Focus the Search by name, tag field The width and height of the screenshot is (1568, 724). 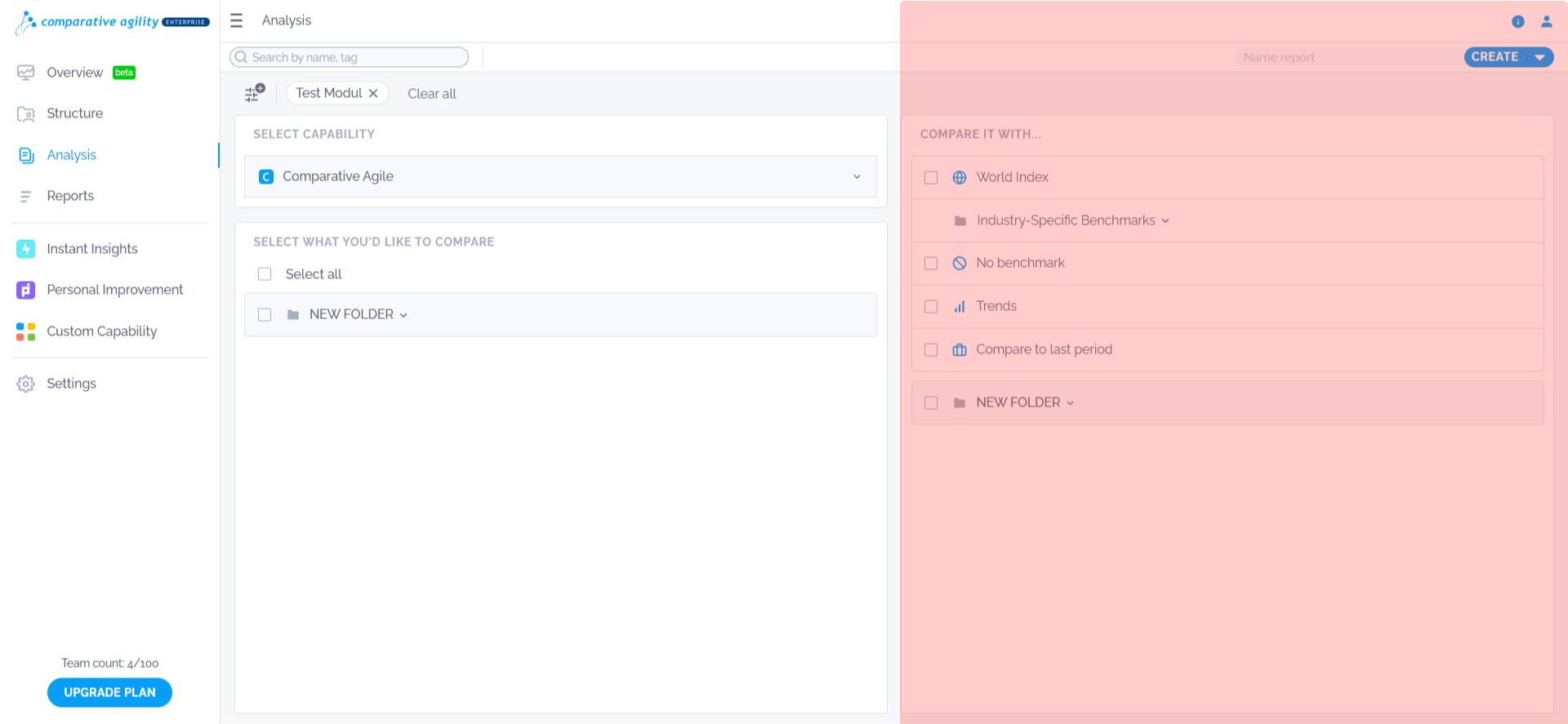(x=350, y=57)
